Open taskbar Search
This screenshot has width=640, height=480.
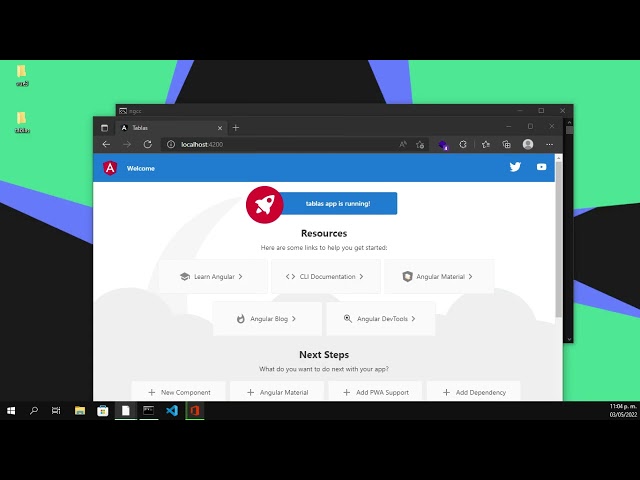click(x=34, y=411)
